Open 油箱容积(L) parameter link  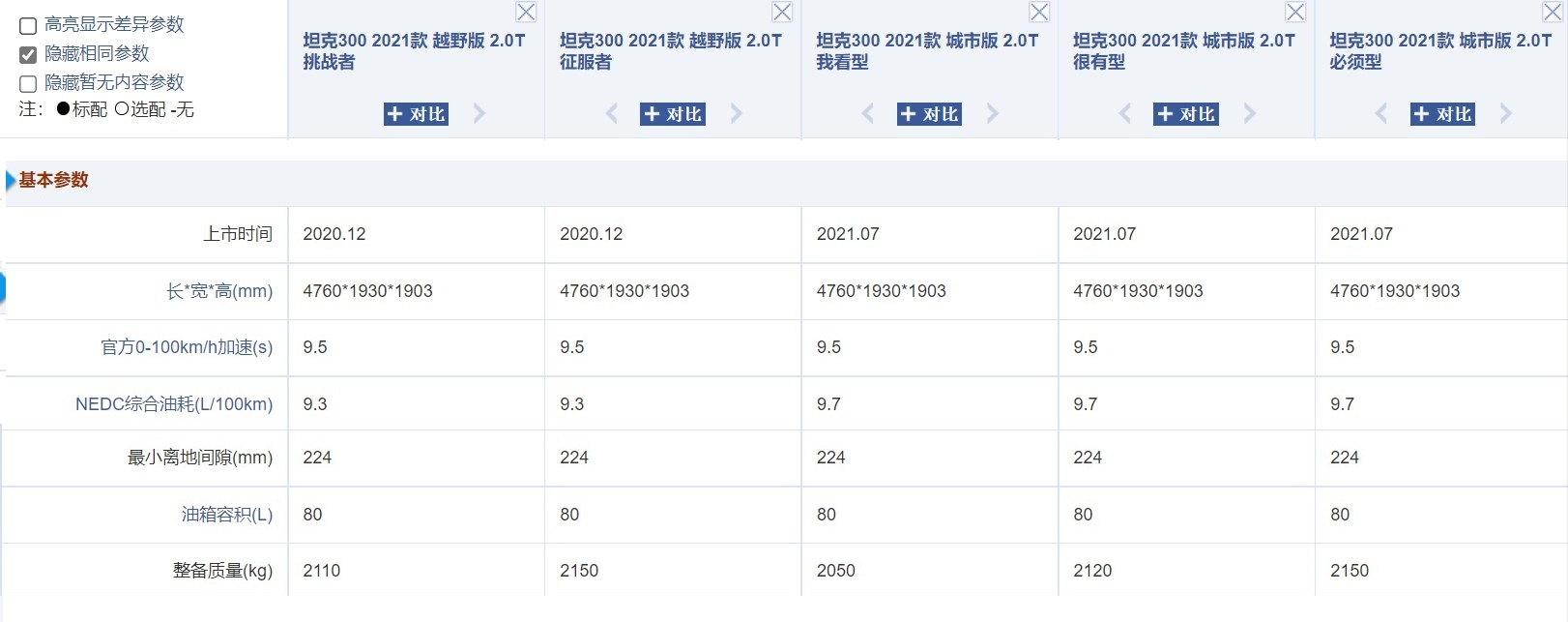click(x=227, y=515)
